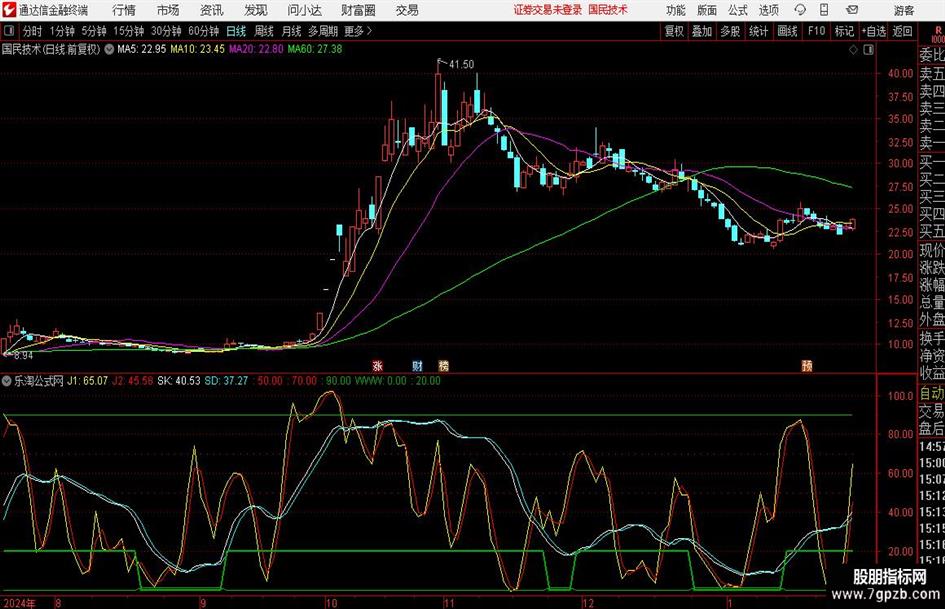Screen dimensions: 945x609
Task: Select the 月线 monthly chart tab
Action: [291, 31]
